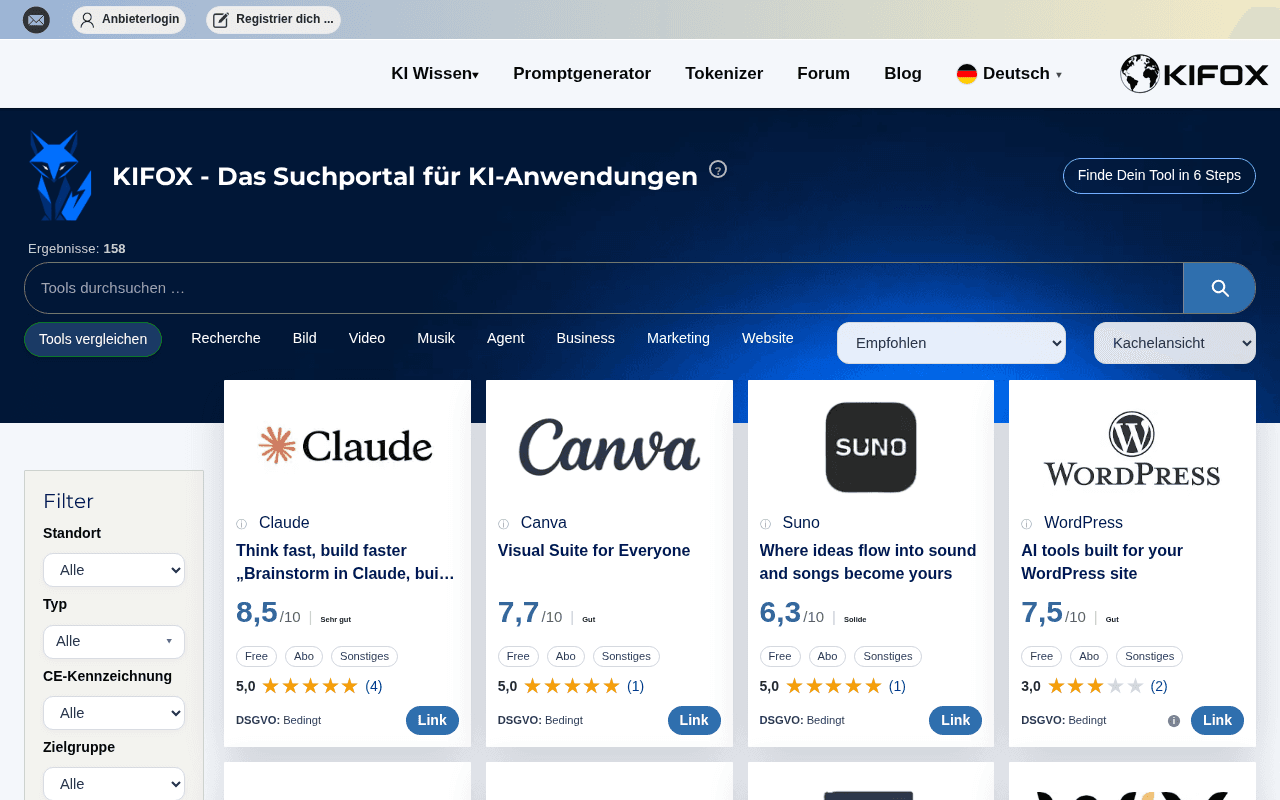This screenshot has width=1280, height=800.
Task: Open the help question mark icon
Action: tap(718, 169)
